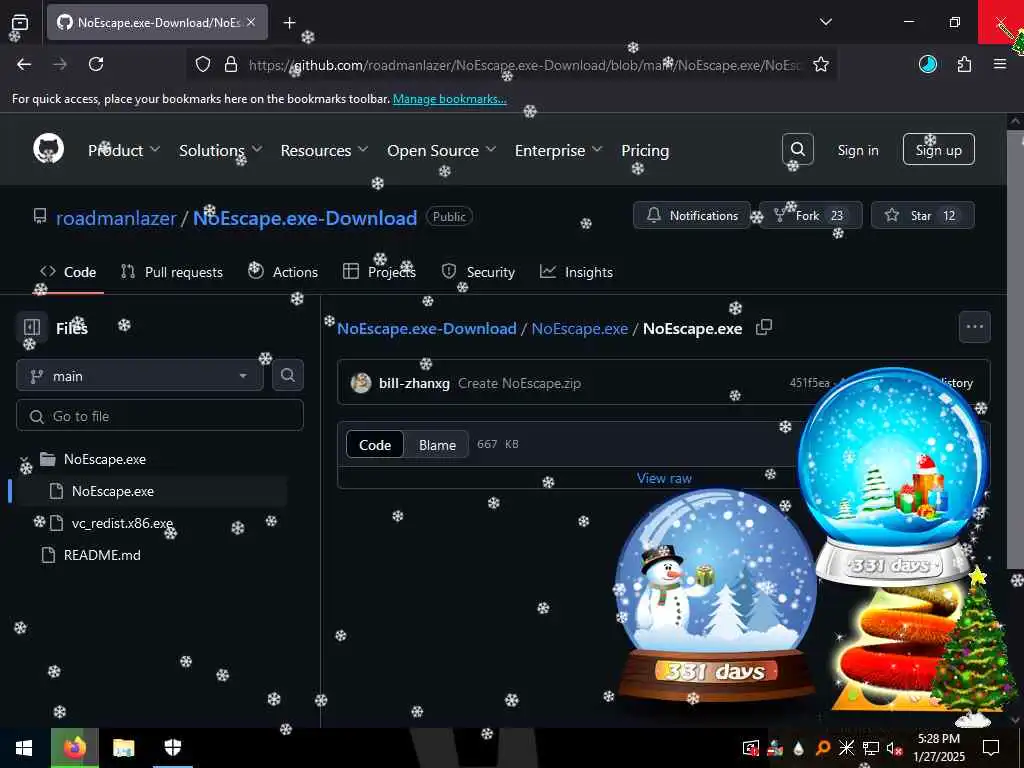Open File Explorer on the taskbar
The image size is (1024, 768).
123,748
